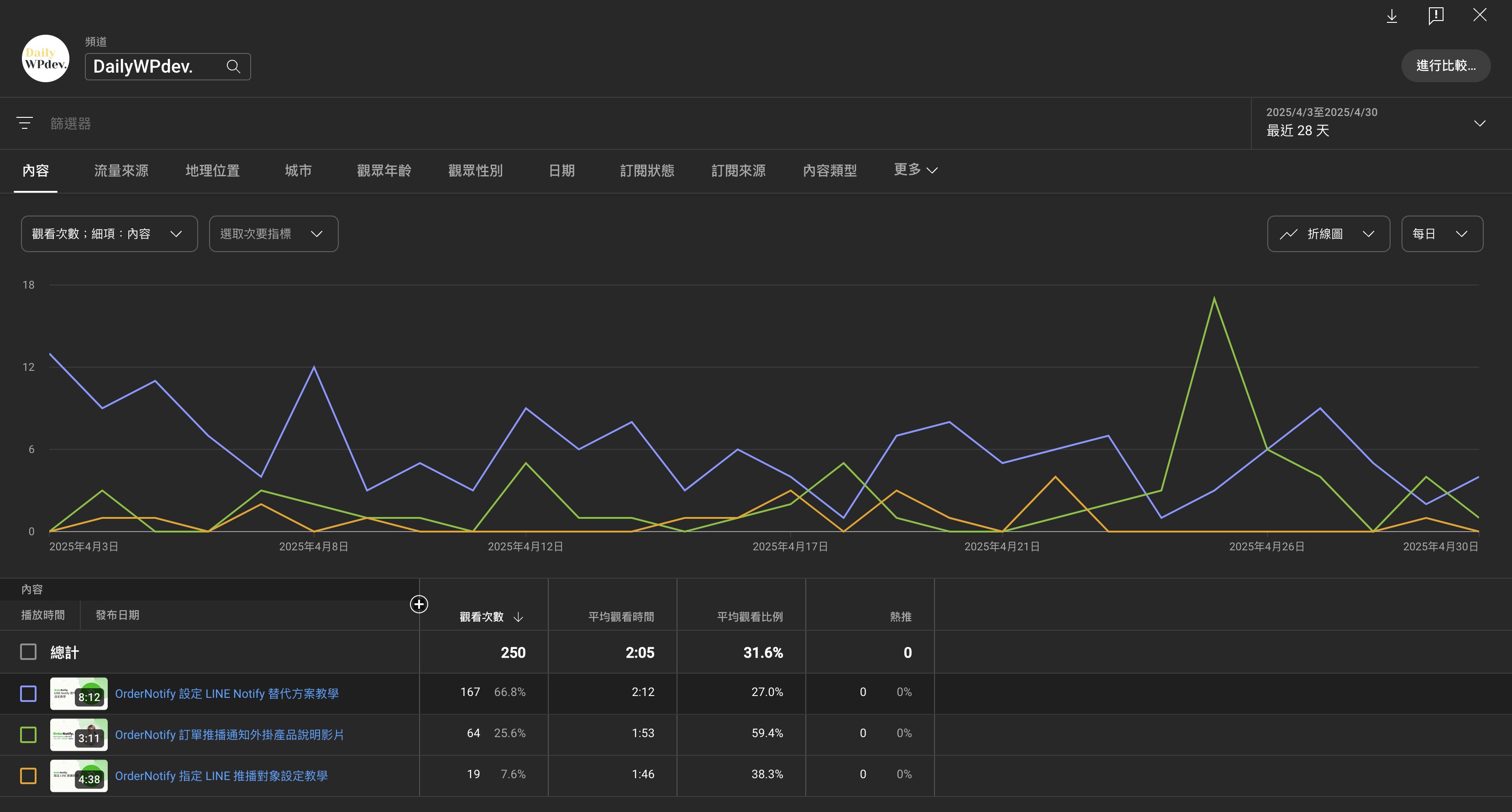Open the 選取次要指標 dropdown
The height and width of the screenshot is (812, 1512).
point(273,234)
